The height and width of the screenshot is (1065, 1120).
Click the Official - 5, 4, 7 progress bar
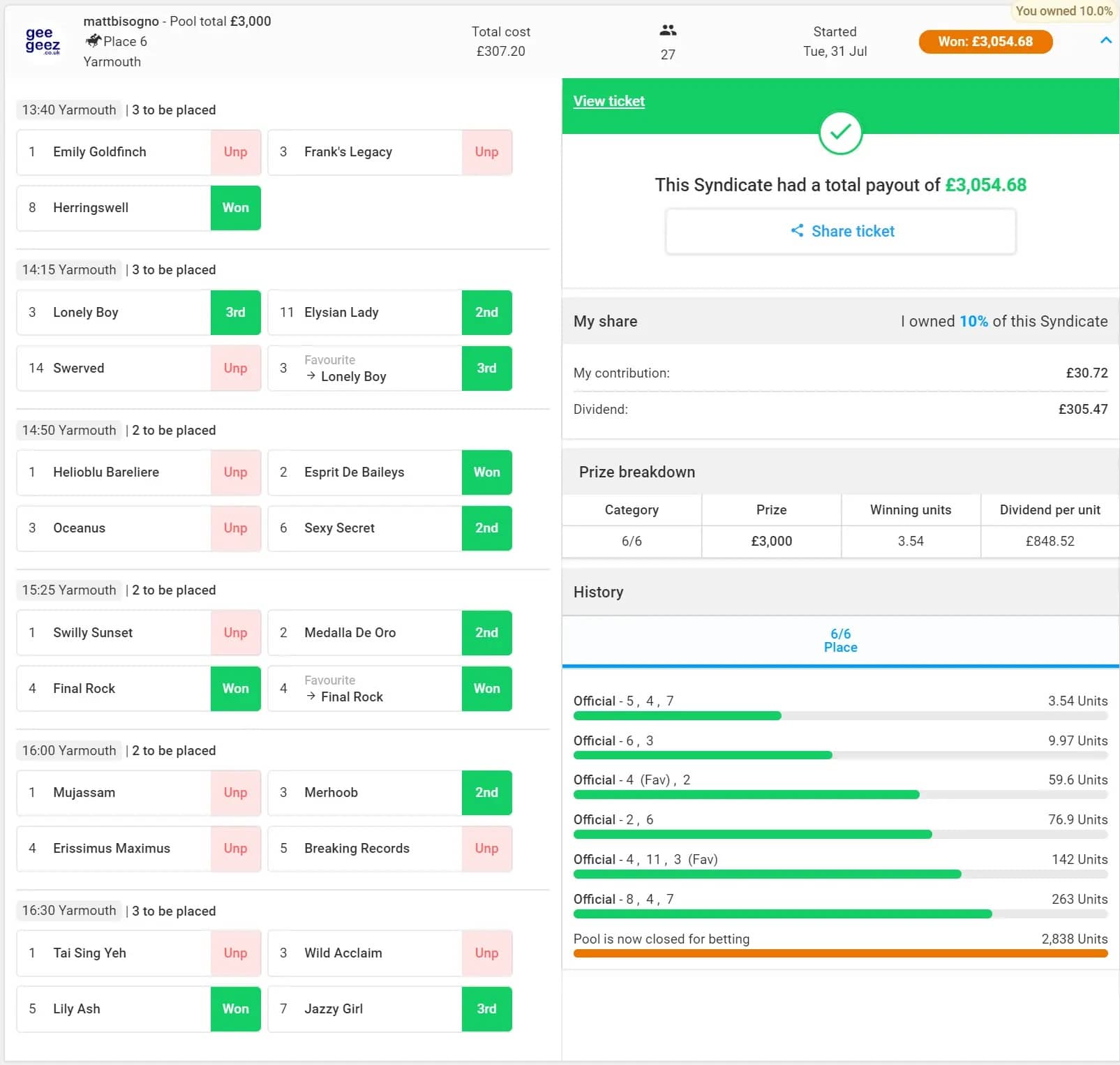[x=840, y=716]
